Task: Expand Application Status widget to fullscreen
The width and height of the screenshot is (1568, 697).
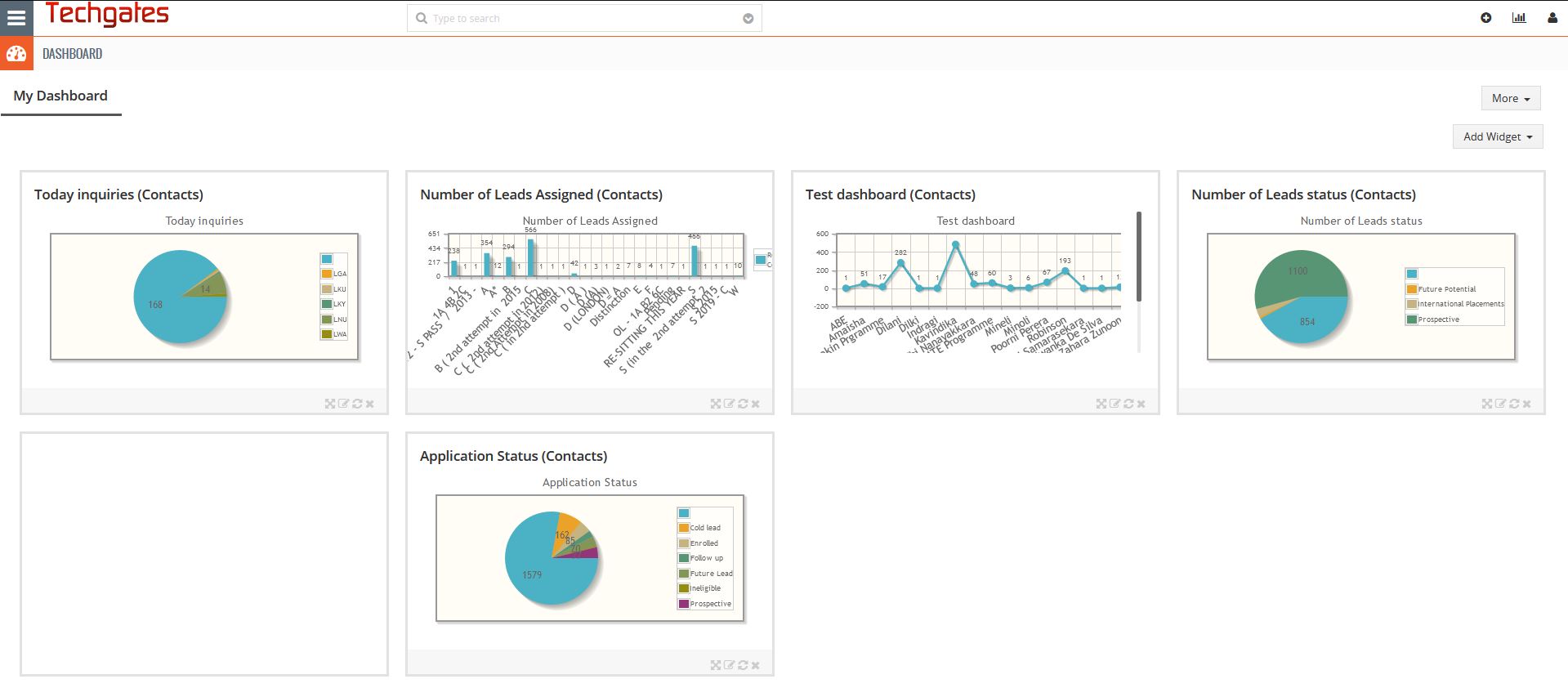Action: pos(716,665)
